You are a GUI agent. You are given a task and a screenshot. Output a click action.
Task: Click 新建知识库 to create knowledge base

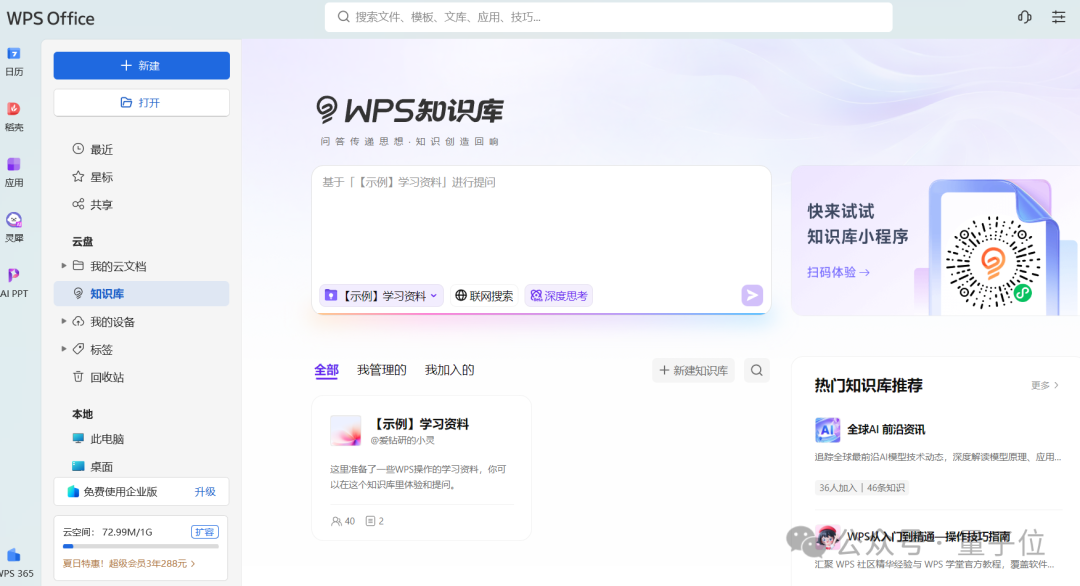click(693, 370)
